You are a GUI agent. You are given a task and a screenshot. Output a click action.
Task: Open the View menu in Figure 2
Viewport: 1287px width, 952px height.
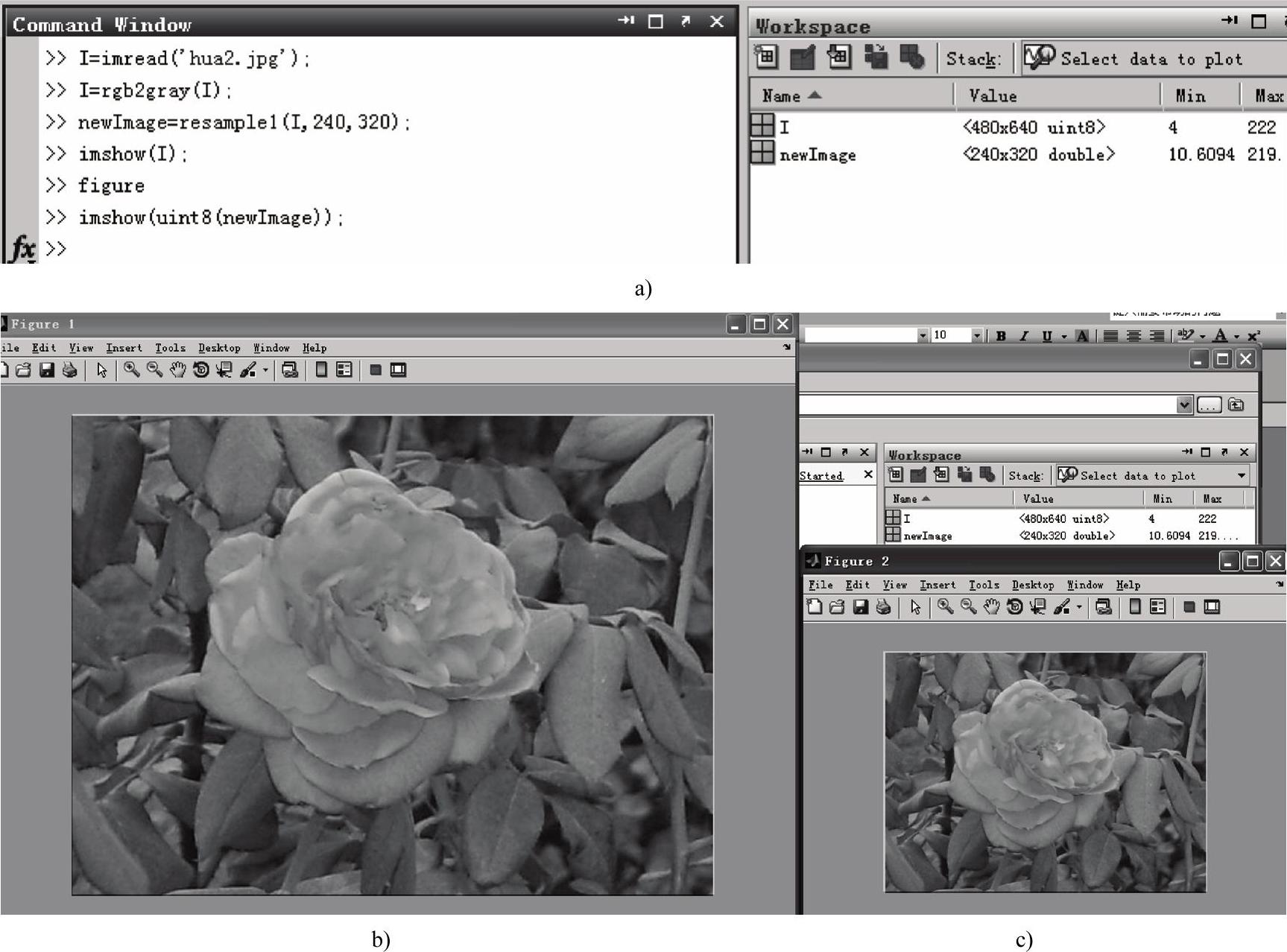pyautogui.click(x=894, y=585)
